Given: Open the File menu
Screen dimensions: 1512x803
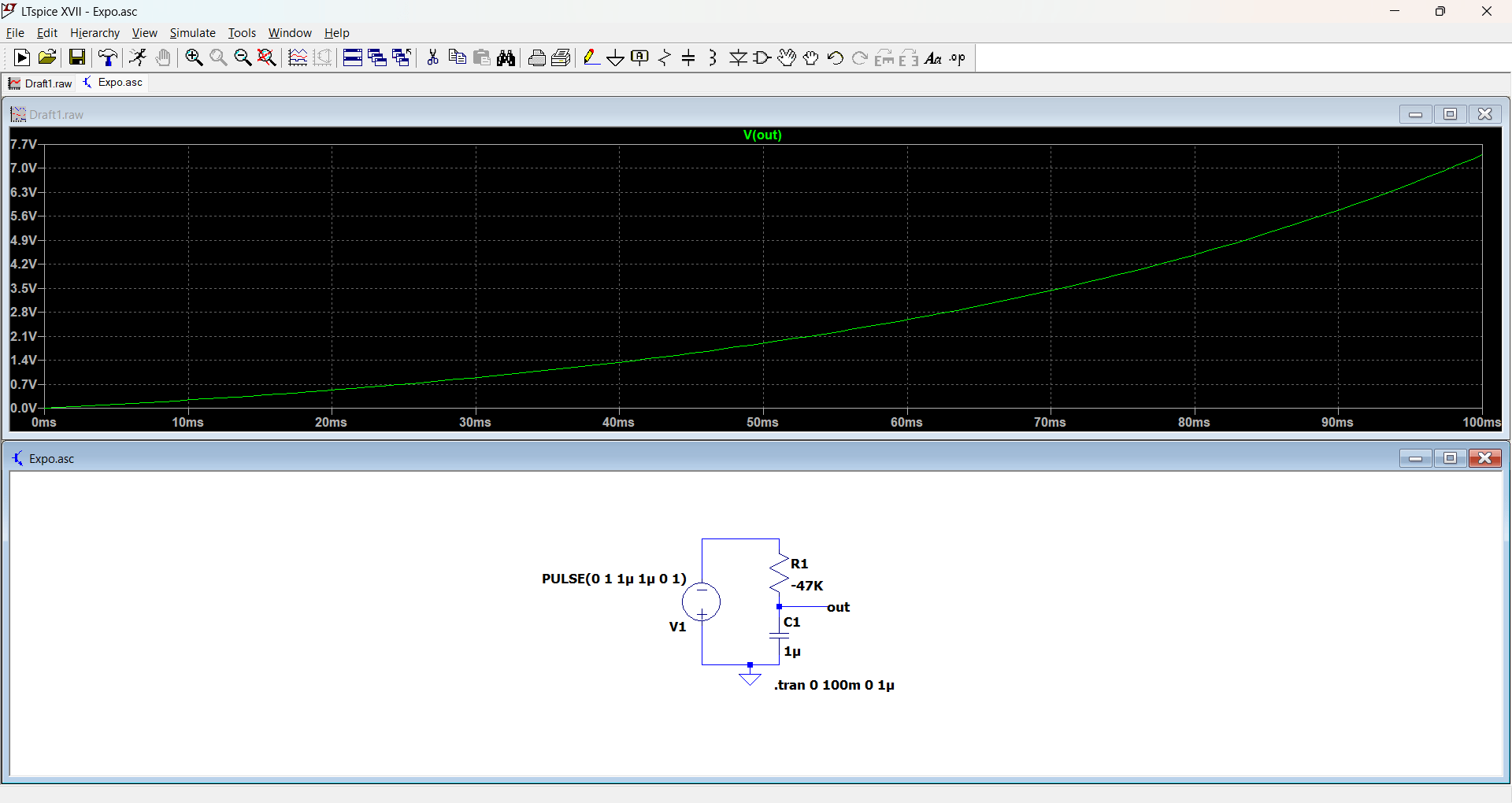Looking at the screenshot, I should point(15,33).
